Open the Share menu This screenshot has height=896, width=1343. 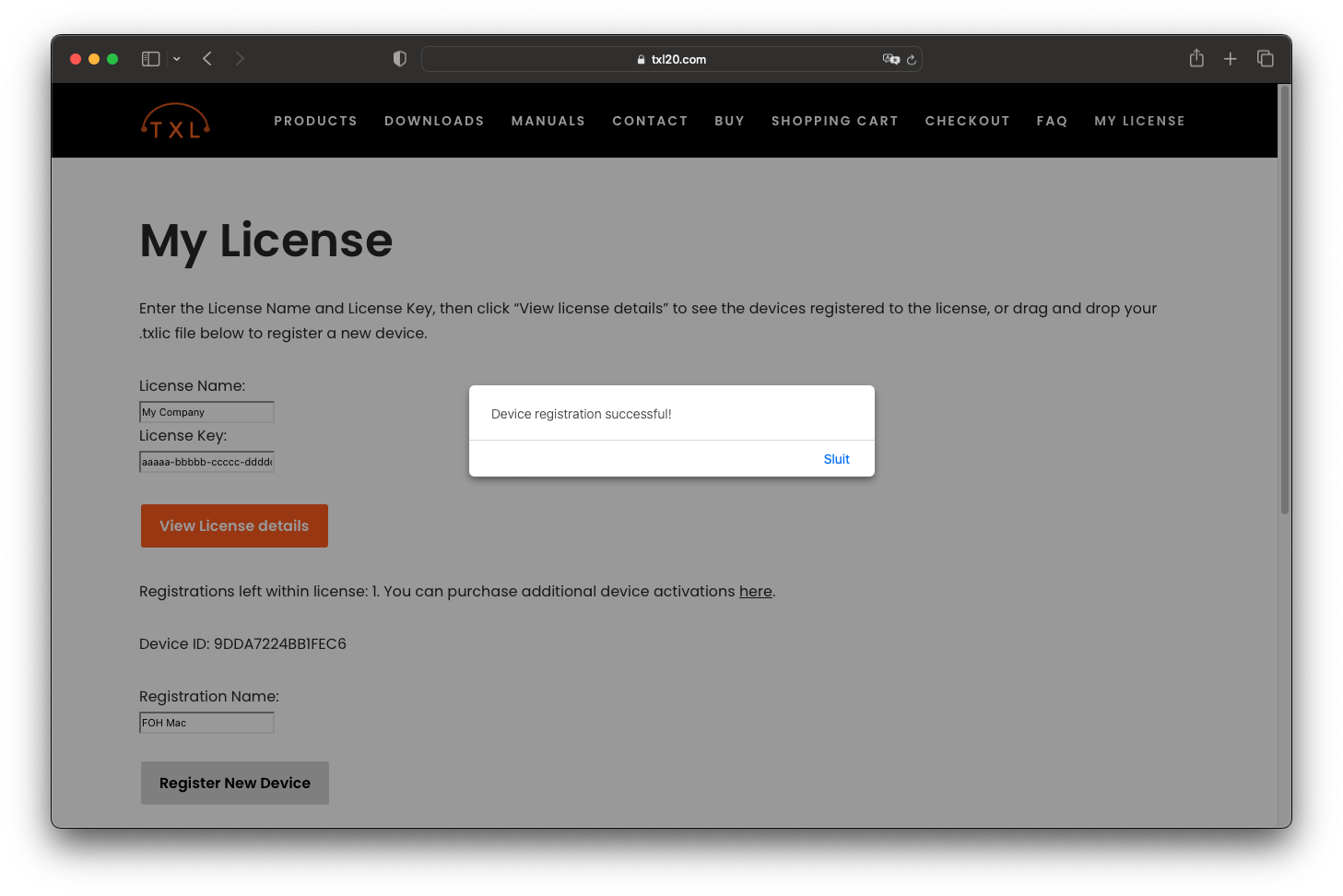1196,59
